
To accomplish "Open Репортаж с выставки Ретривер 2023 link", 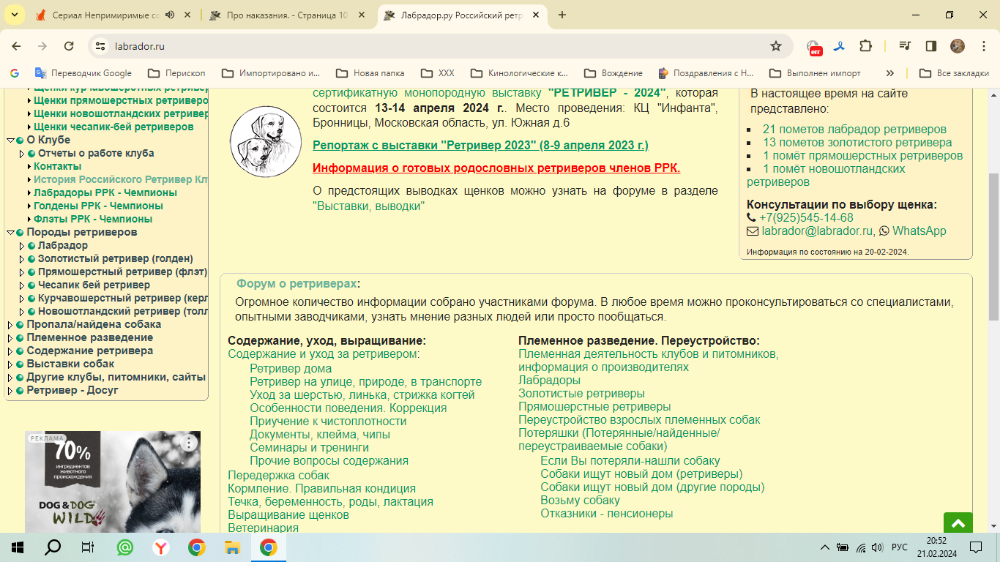I will (x=480, y=145).
